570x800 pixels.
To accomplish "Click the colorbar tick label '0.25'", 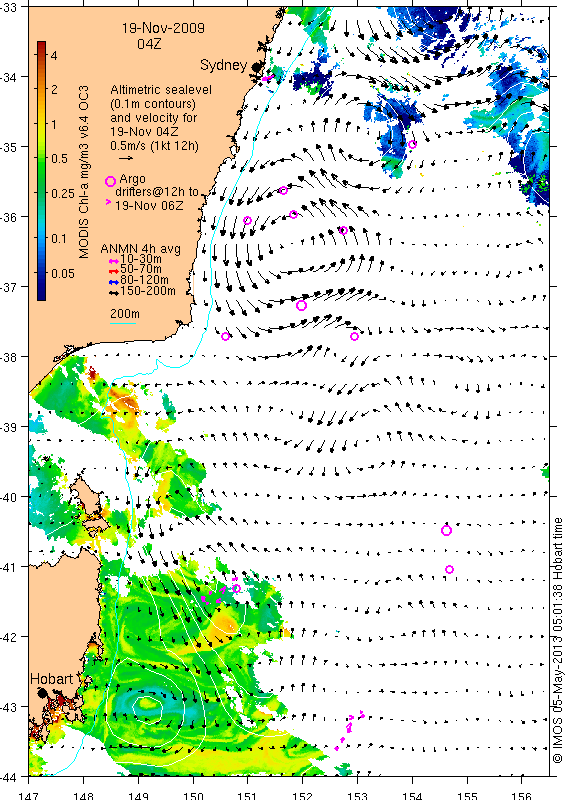I will (x=63, y=193).
